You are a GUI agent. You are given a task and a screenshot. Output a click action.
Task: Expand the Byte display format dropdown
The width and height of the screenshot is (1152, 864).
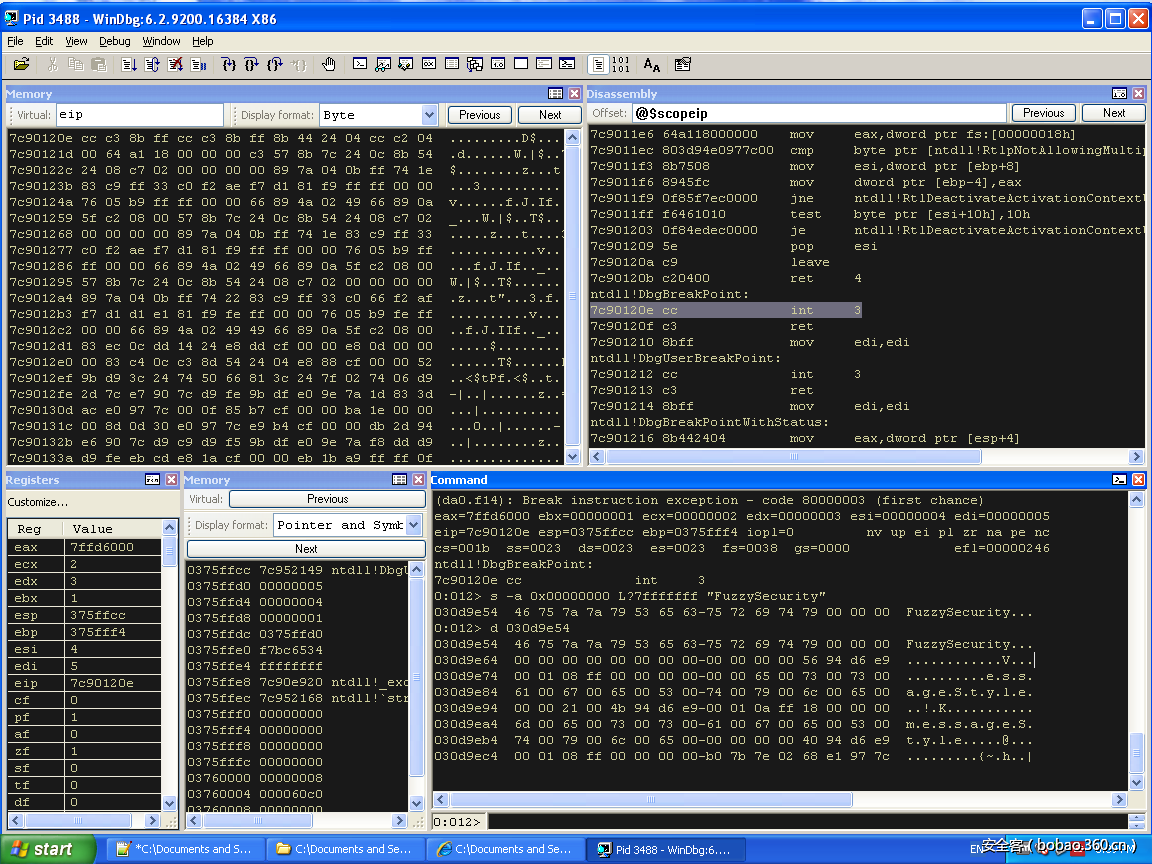tap(429, 115)
